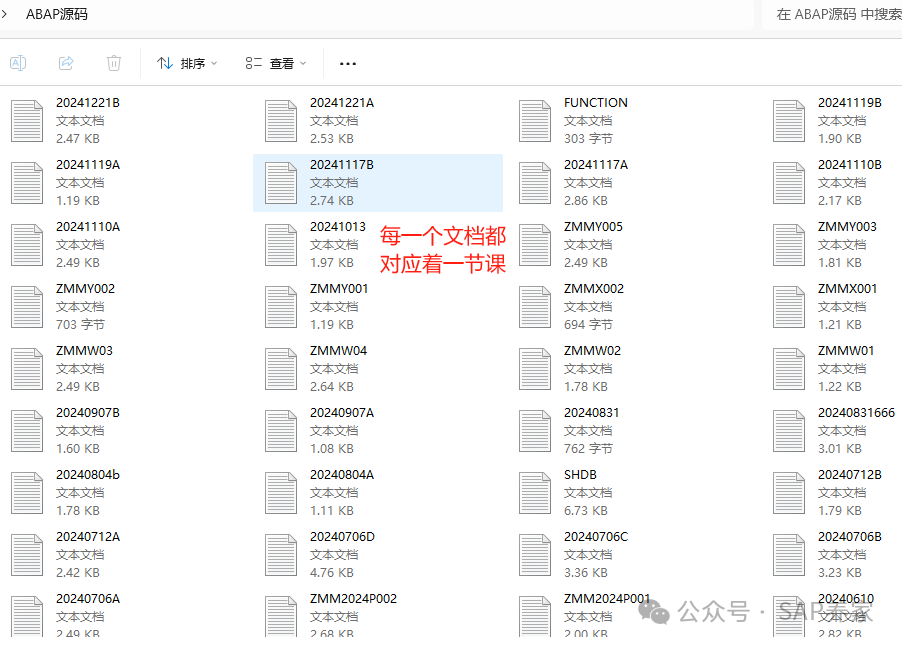Expand the breadcrumb chevron before ABAP源码

click(5, 14)
